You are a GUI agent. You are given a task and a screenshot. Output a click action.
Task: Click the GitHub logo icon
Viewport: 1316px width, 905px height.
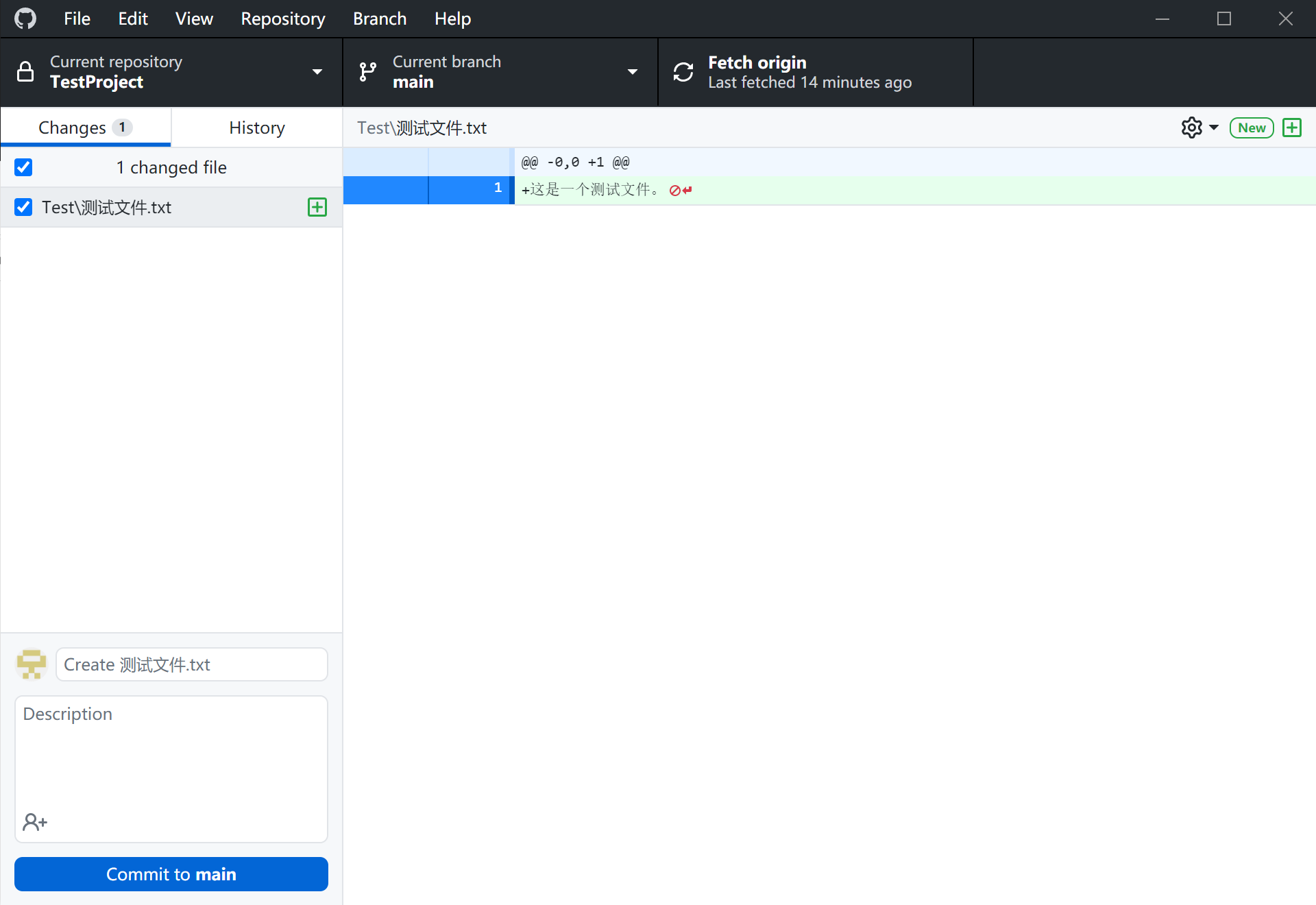tap(25, 19)
